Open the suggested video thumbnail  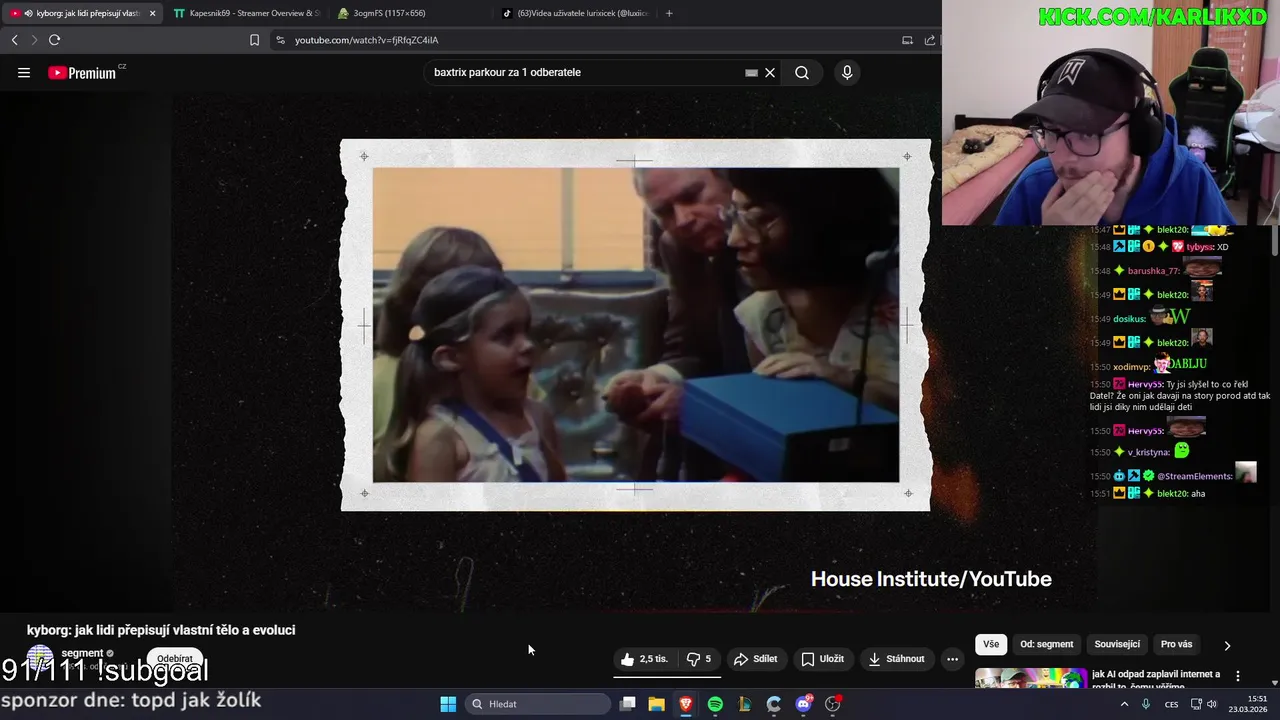pyautogui.click(x=1031, y=679)
